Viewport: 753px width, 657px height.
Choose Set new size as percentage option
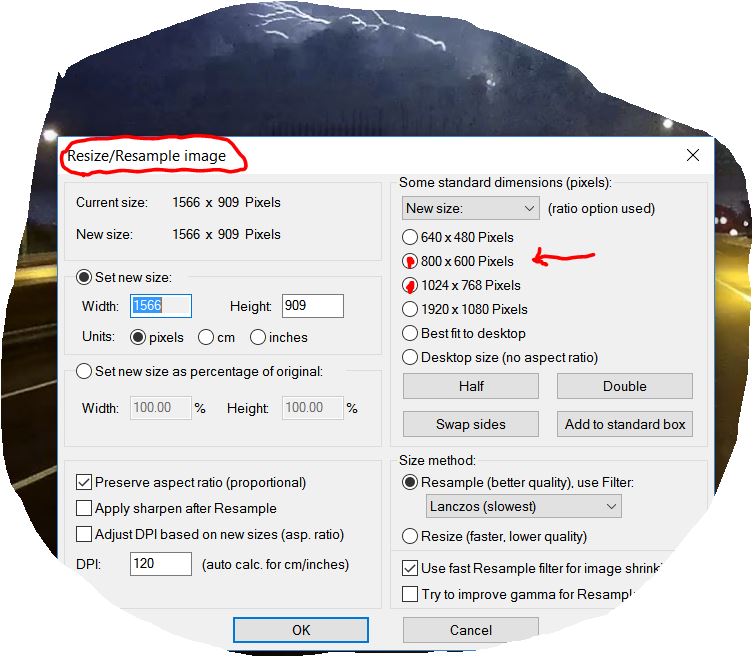[84, 372]
